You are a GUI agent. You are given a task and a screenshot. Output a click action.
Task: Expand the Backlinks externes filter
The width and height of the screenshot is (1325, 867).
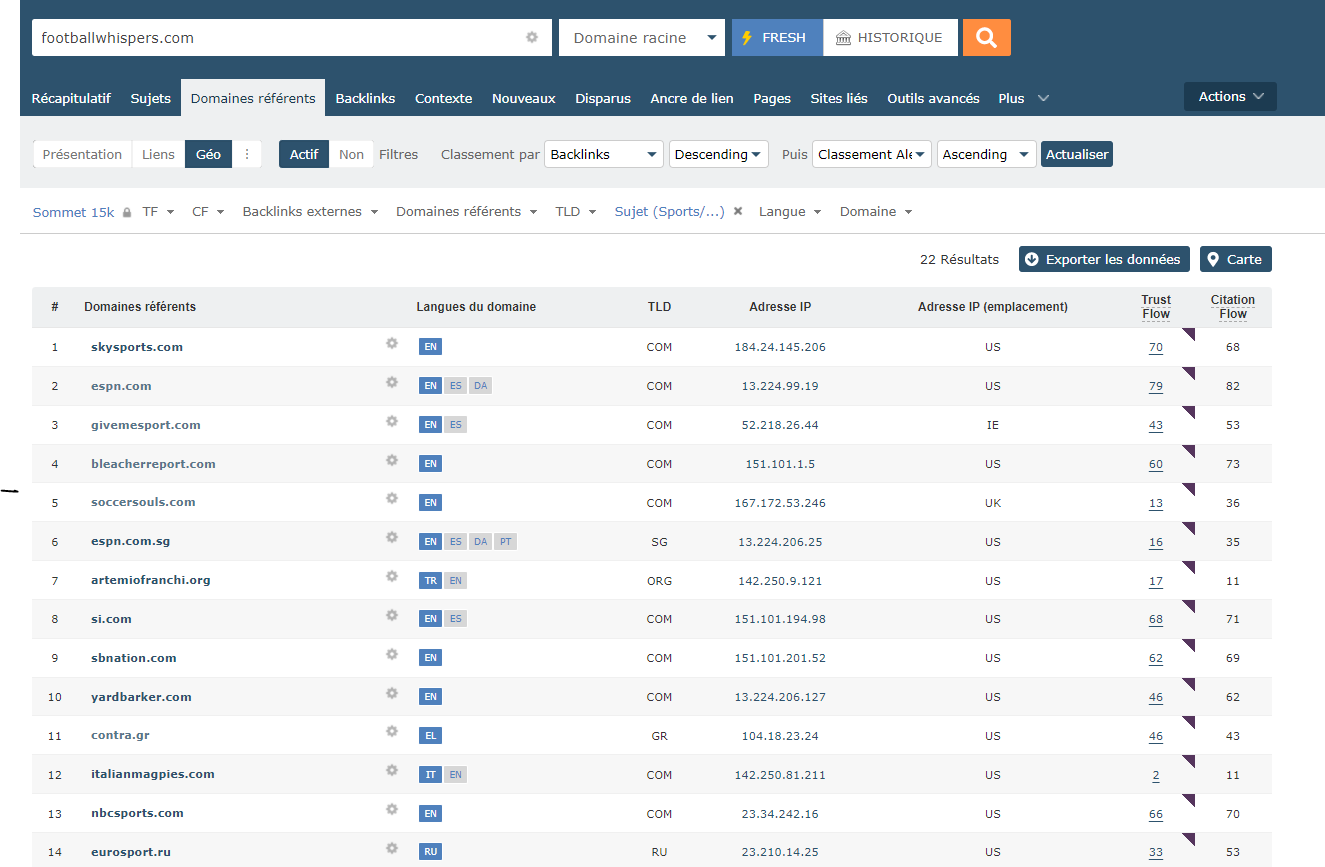310,212
